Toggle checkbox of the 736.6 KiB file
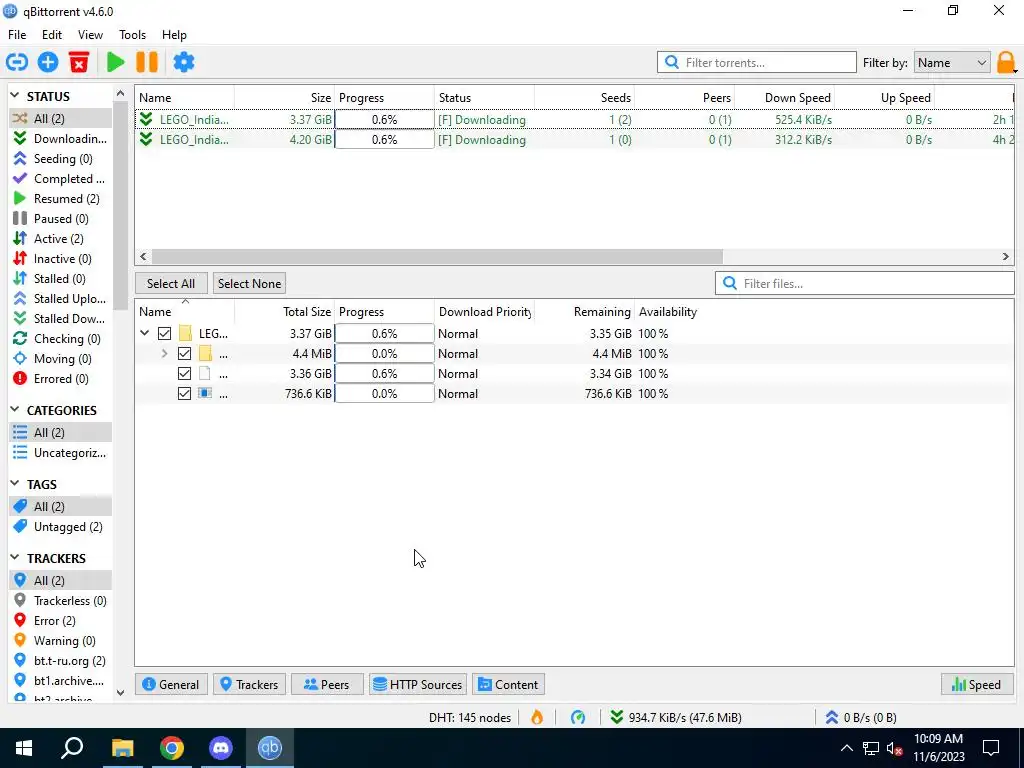The width and height of the screenshot is (1024, 768). [x=185, y=394]
